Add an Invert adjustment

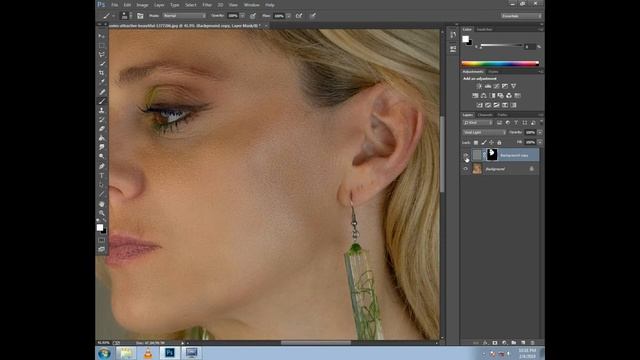tap(480, 105)
